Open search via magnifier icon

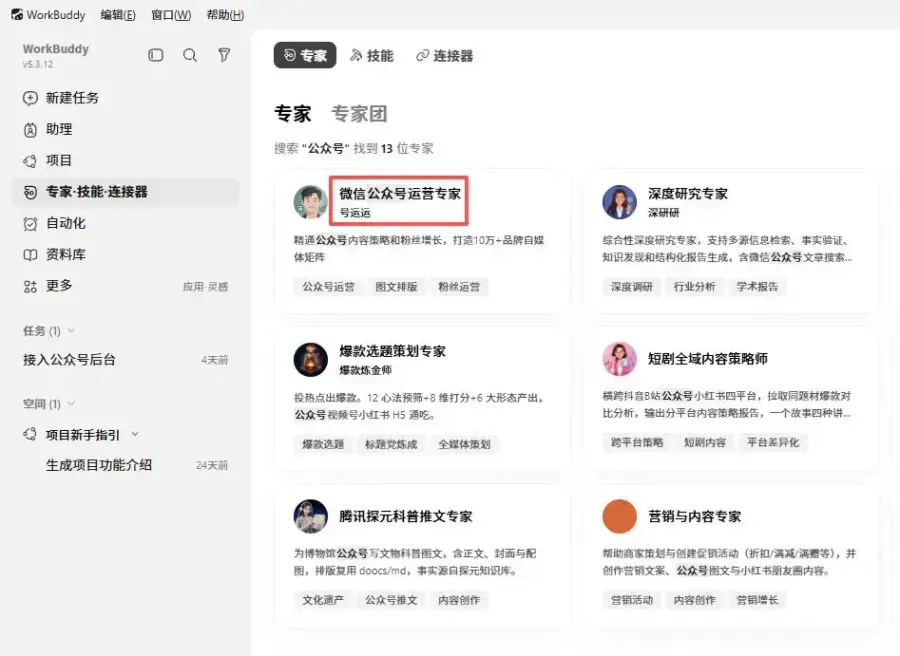click(190, 55)
